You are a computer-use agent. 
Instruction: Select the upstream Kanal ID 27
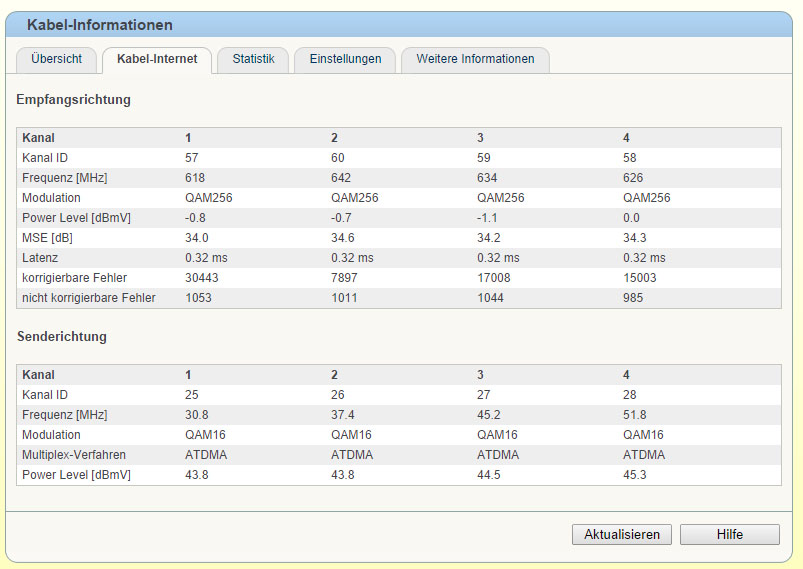coord(486,395)
